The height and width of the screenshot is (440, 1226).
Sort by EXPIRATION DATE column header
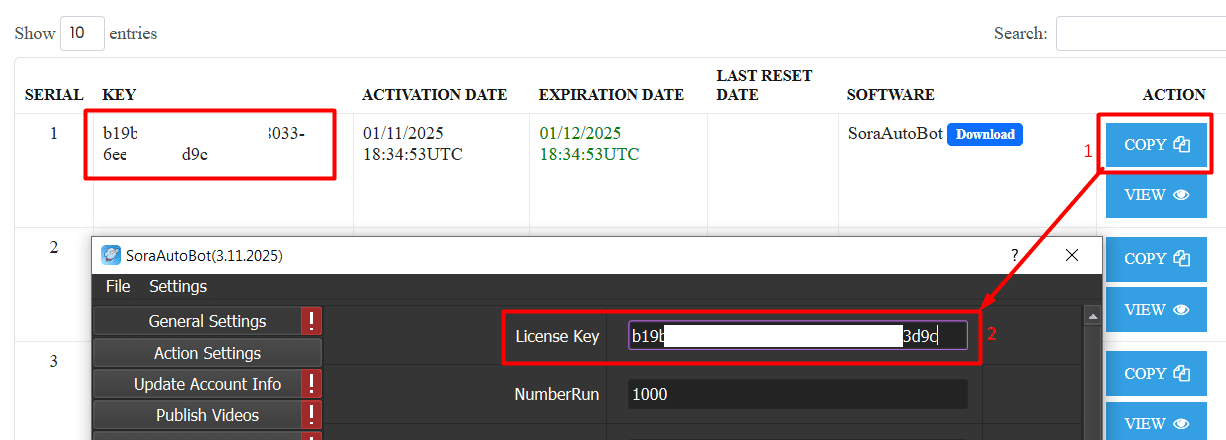click(x=611, y=95)
